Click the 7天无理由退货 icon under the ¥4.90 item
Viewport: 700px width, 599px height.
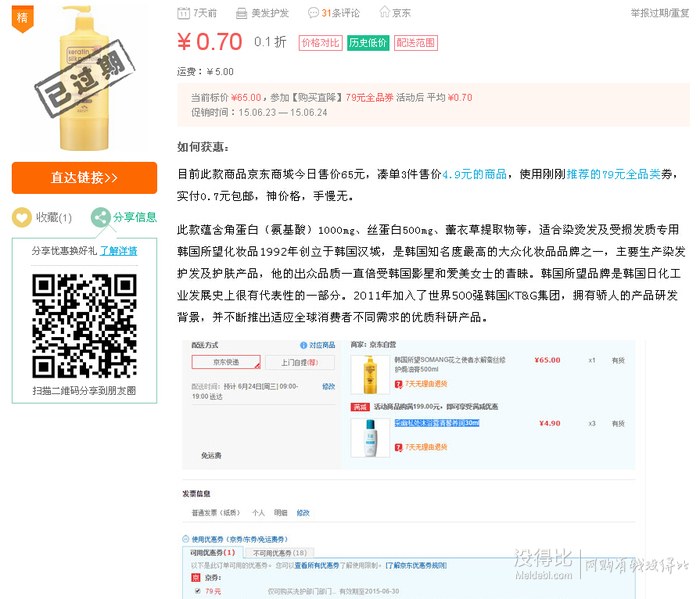pos(398,447)
